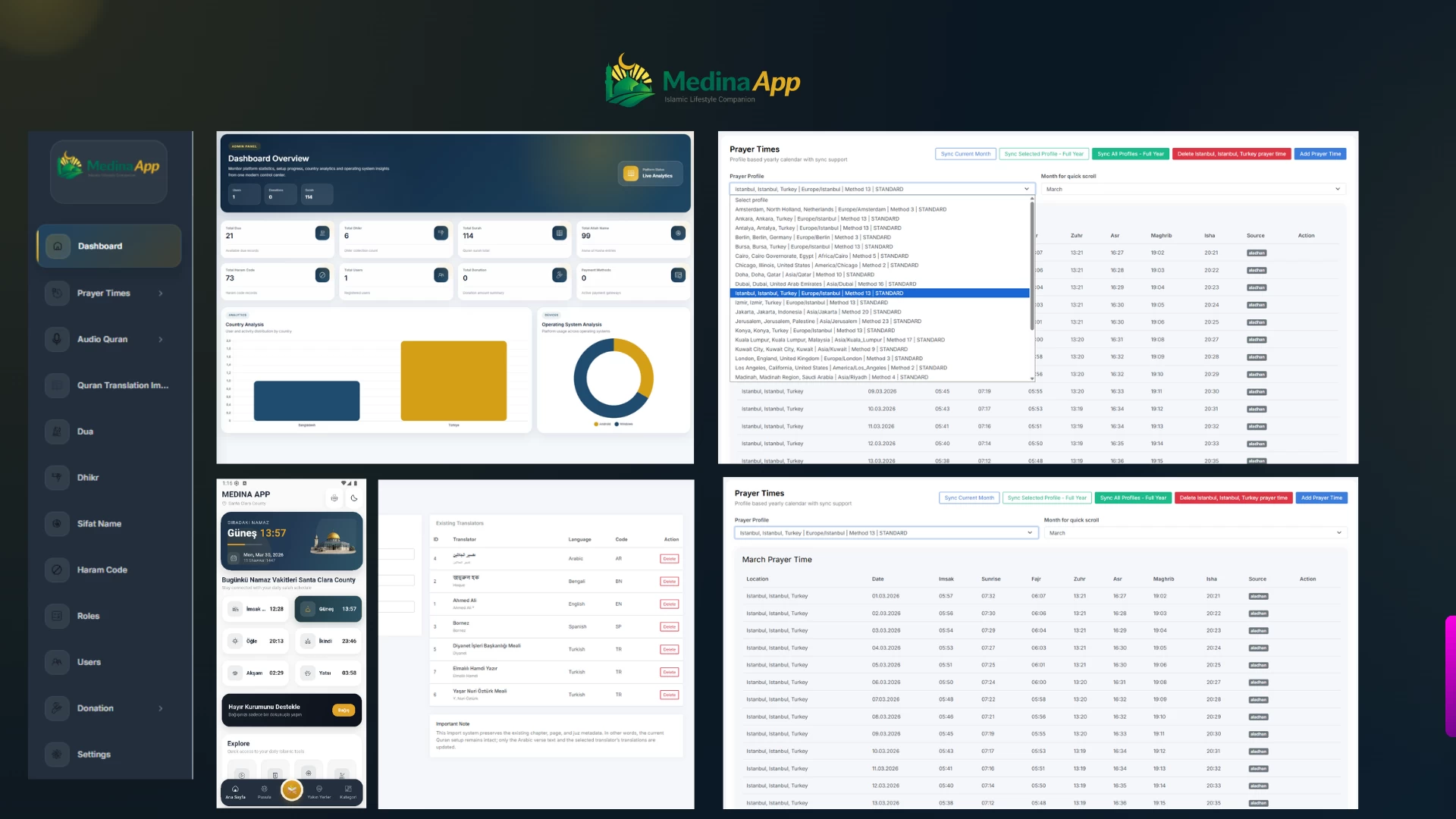Tap the icon left of the moon, mobile header
Viewport: 1456px width, 819px height.
tap(334, 498)
